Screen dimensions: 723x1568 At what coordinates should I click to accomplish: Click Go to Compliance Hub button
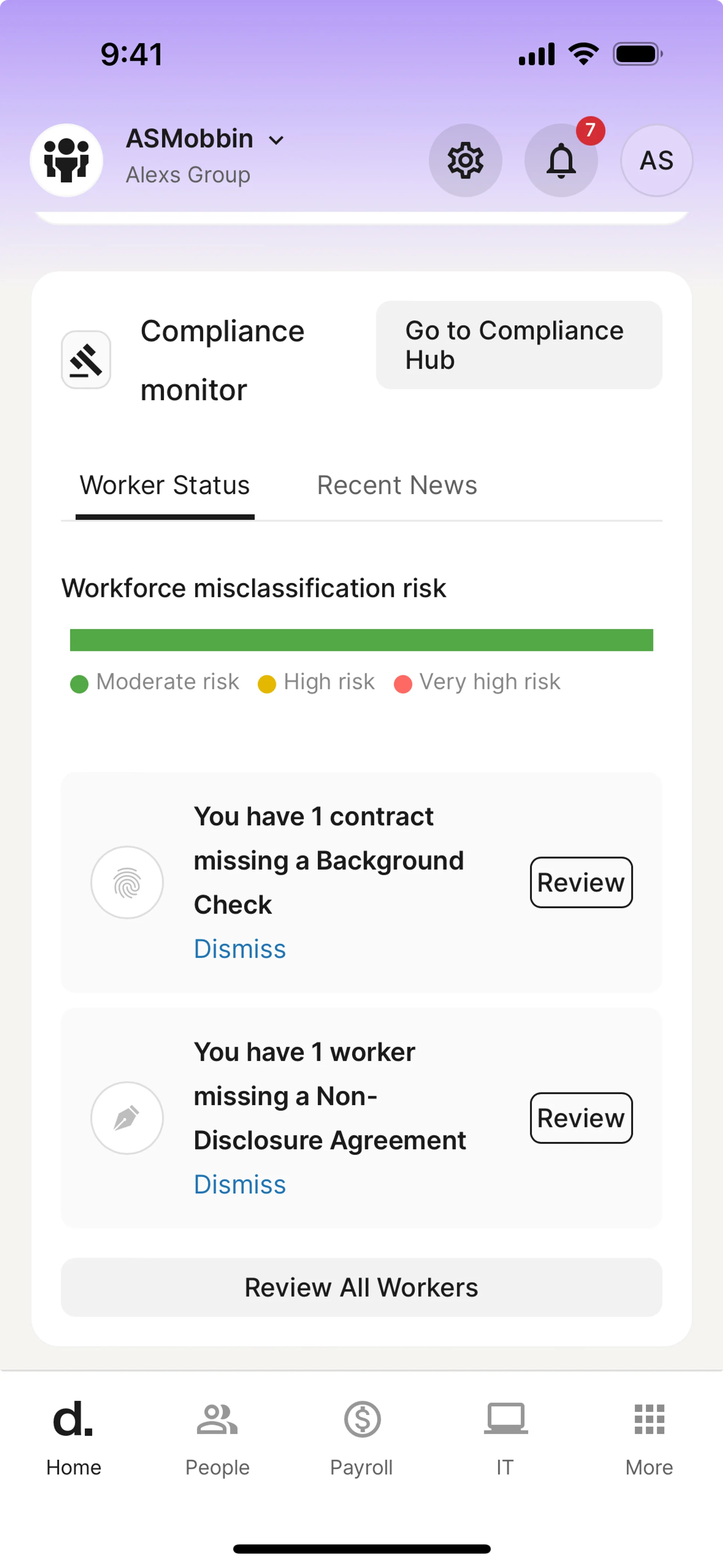coord(519,345)
